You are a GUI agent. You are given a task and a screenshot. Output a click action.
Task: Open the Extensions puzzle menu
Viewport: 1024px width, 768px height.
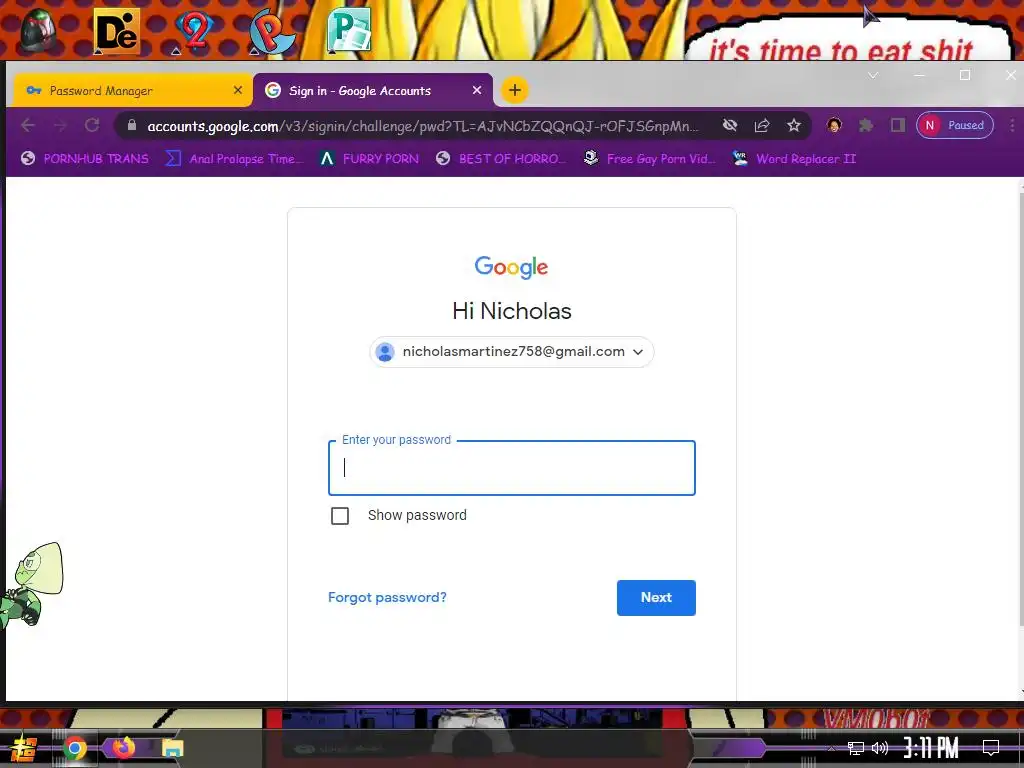coord(866,125)
